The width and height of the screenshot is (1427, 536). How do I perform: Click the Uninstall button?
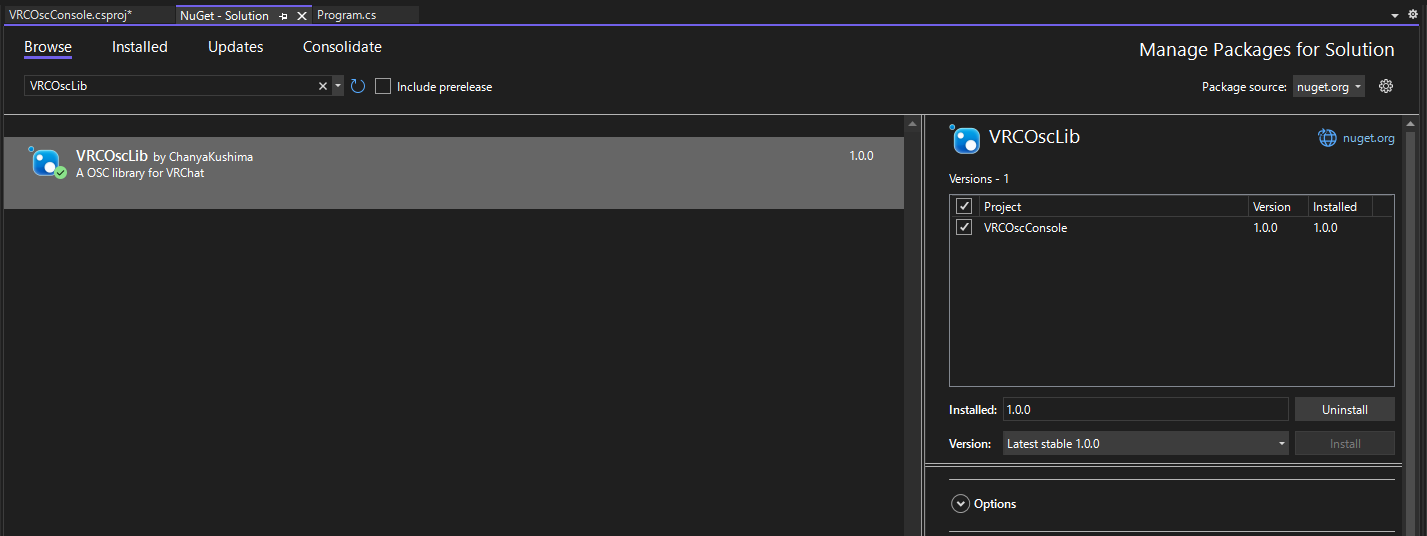(x=1345, y=409)
